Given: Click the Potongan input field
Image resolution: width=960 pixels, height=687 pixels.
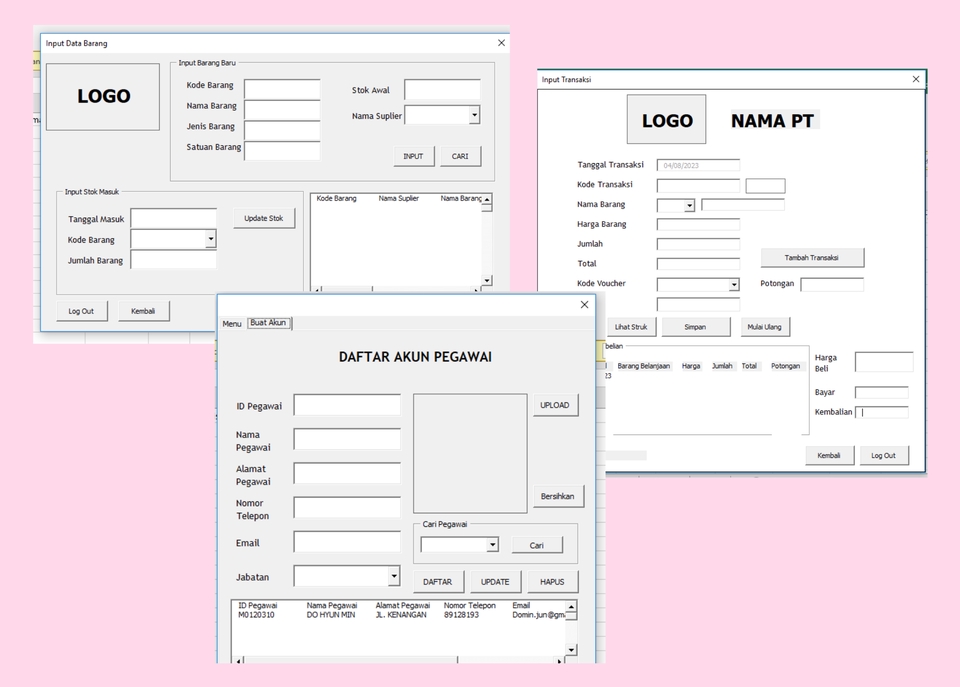Looking at the screenshot, I should (x=832, y=284).
